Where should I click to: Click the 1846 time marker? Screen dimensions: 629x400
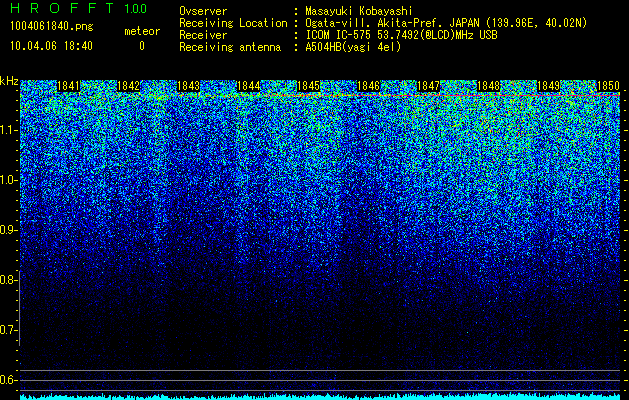tap(368, 86)
